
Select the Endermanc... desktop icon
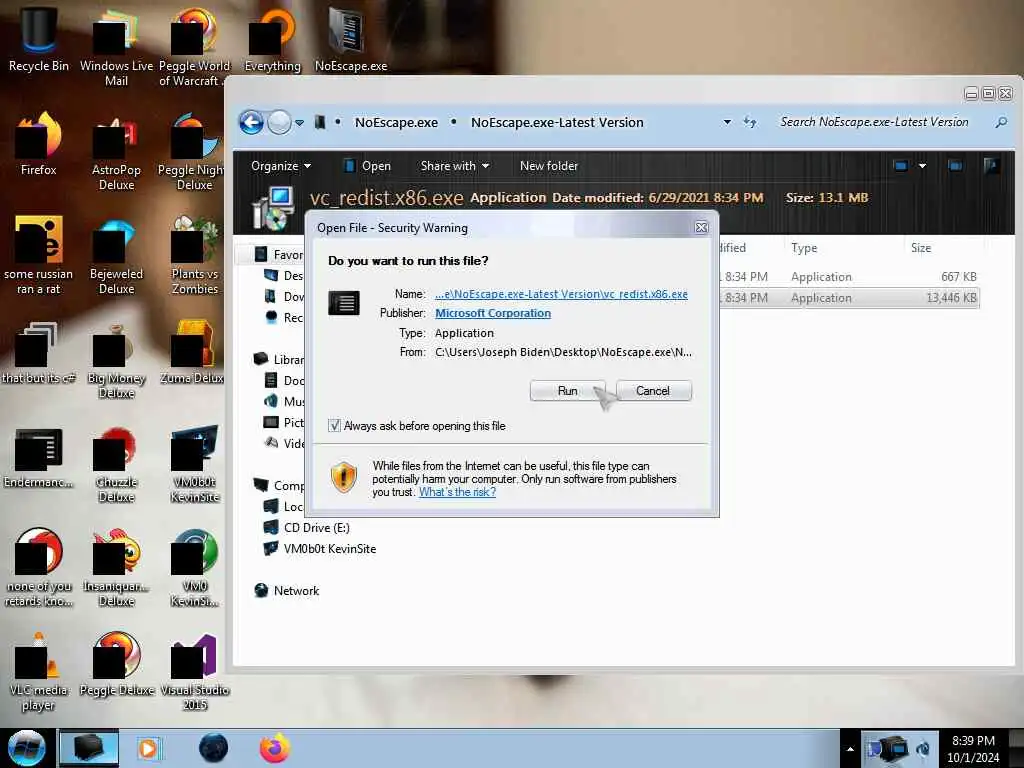pyautogui.click(x=39, y=457)
